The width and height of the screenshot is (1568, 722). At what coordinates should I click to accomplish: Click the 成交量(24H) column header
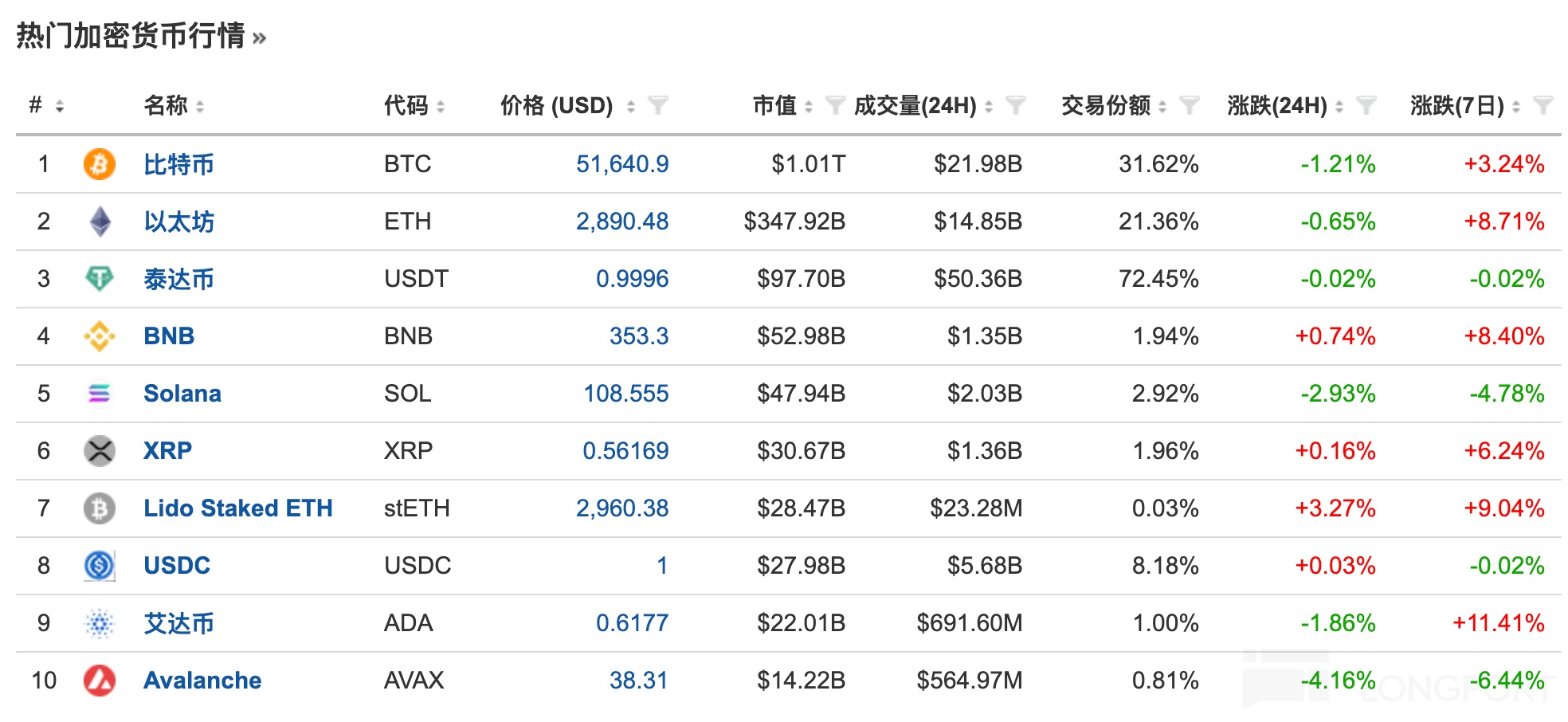click(x=915, y=105)
